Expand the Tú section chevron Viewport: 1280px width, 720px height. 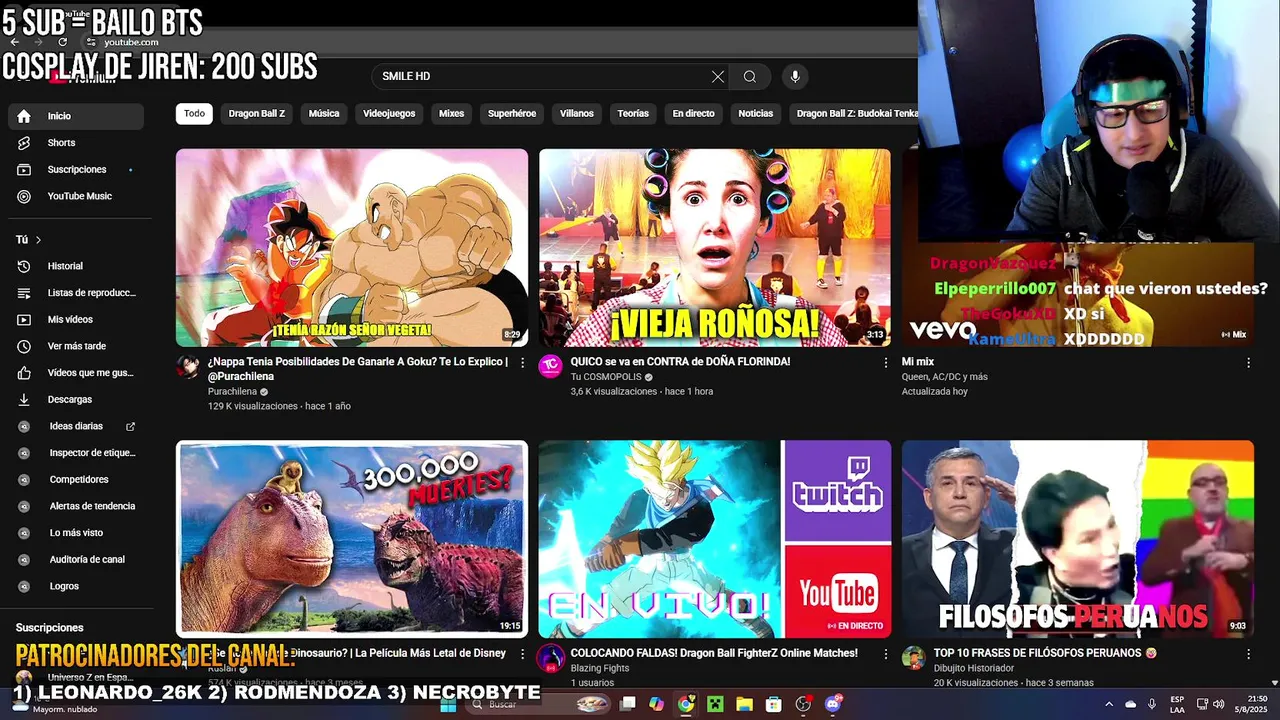(38, 240)
